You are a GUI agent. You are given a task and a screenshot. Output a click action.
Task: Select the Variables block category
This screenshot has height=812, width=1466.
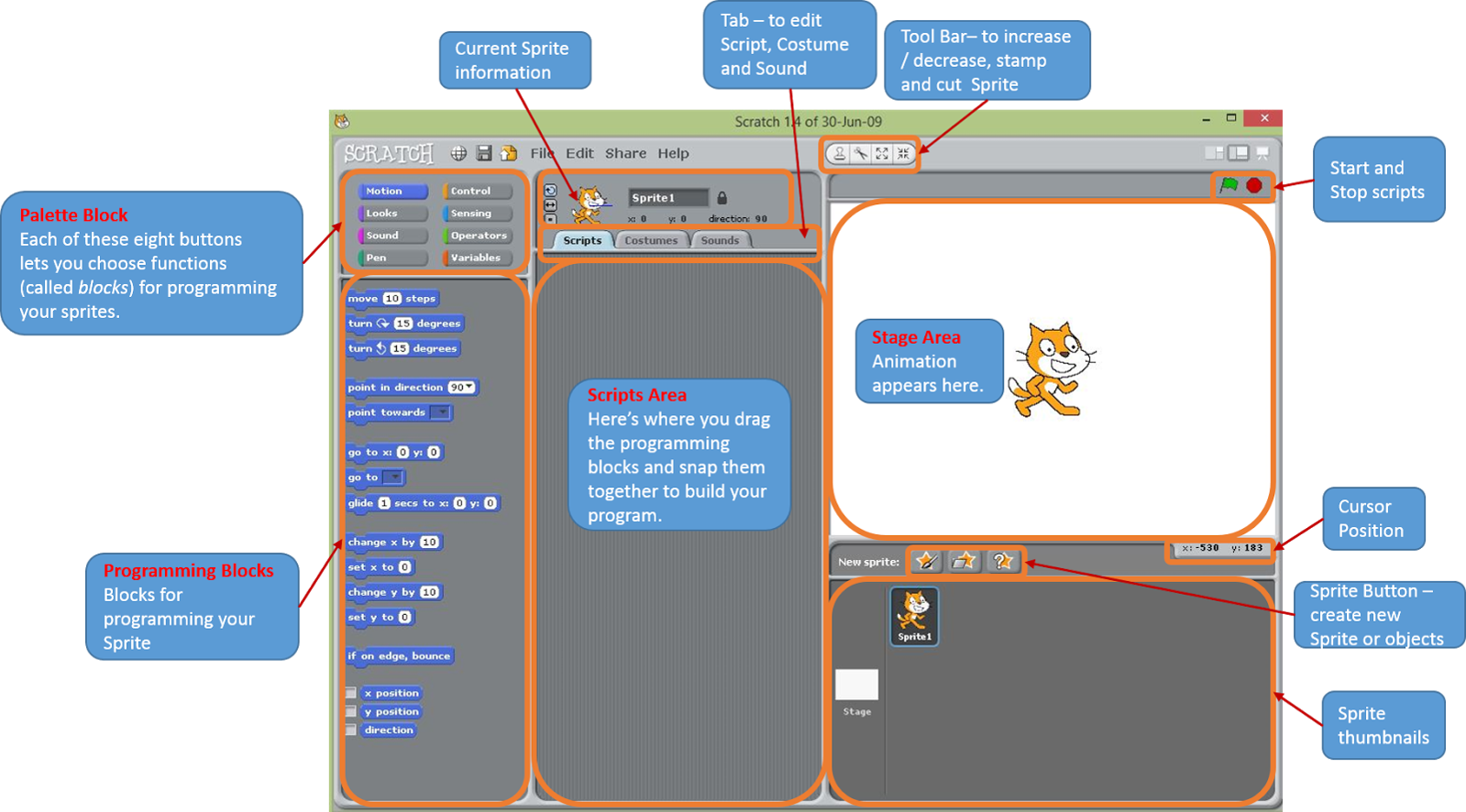(x=477, y=258)
